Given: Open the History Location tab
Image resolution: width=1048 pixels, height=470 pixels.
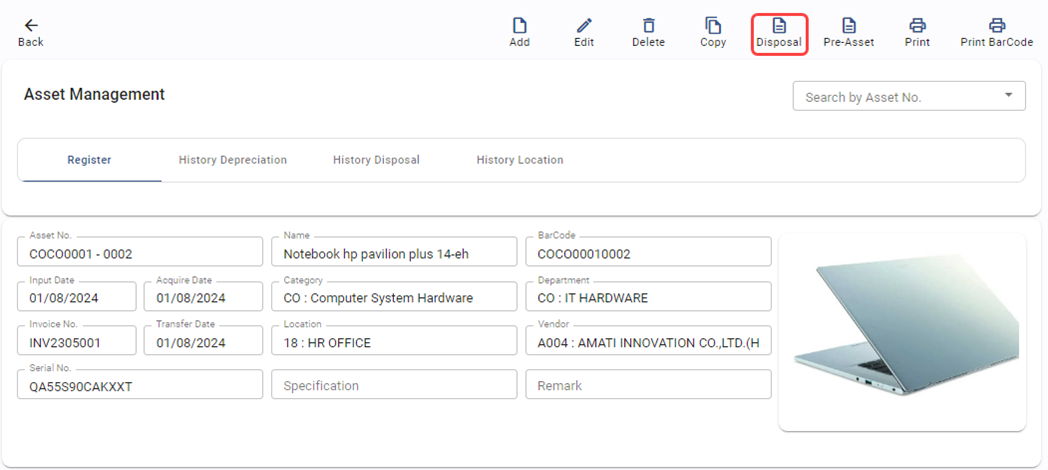Looking at the screenshot, I should click(520, 160).
